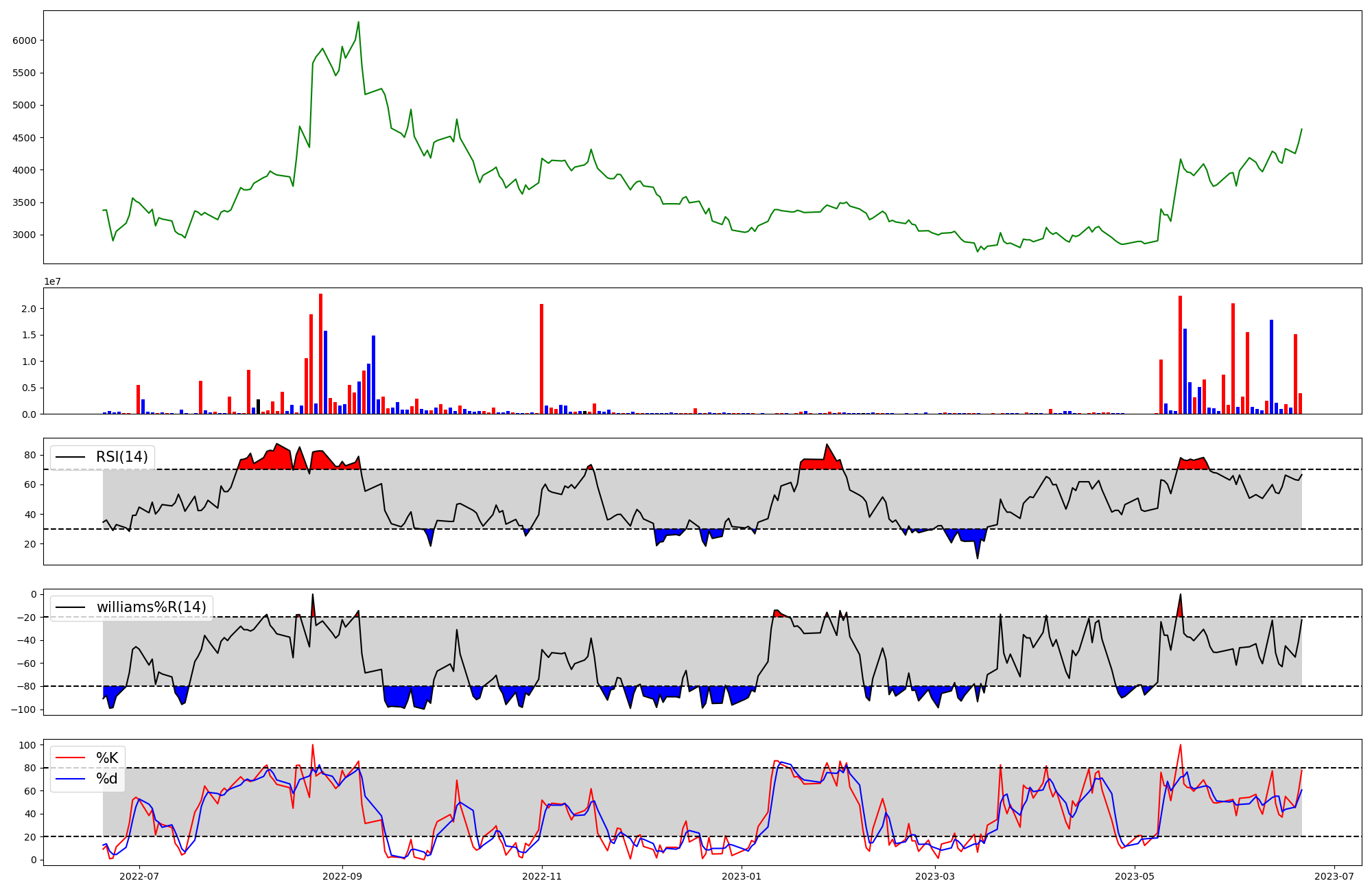Click the 2.0 volume axis tick label

(28, 309)
